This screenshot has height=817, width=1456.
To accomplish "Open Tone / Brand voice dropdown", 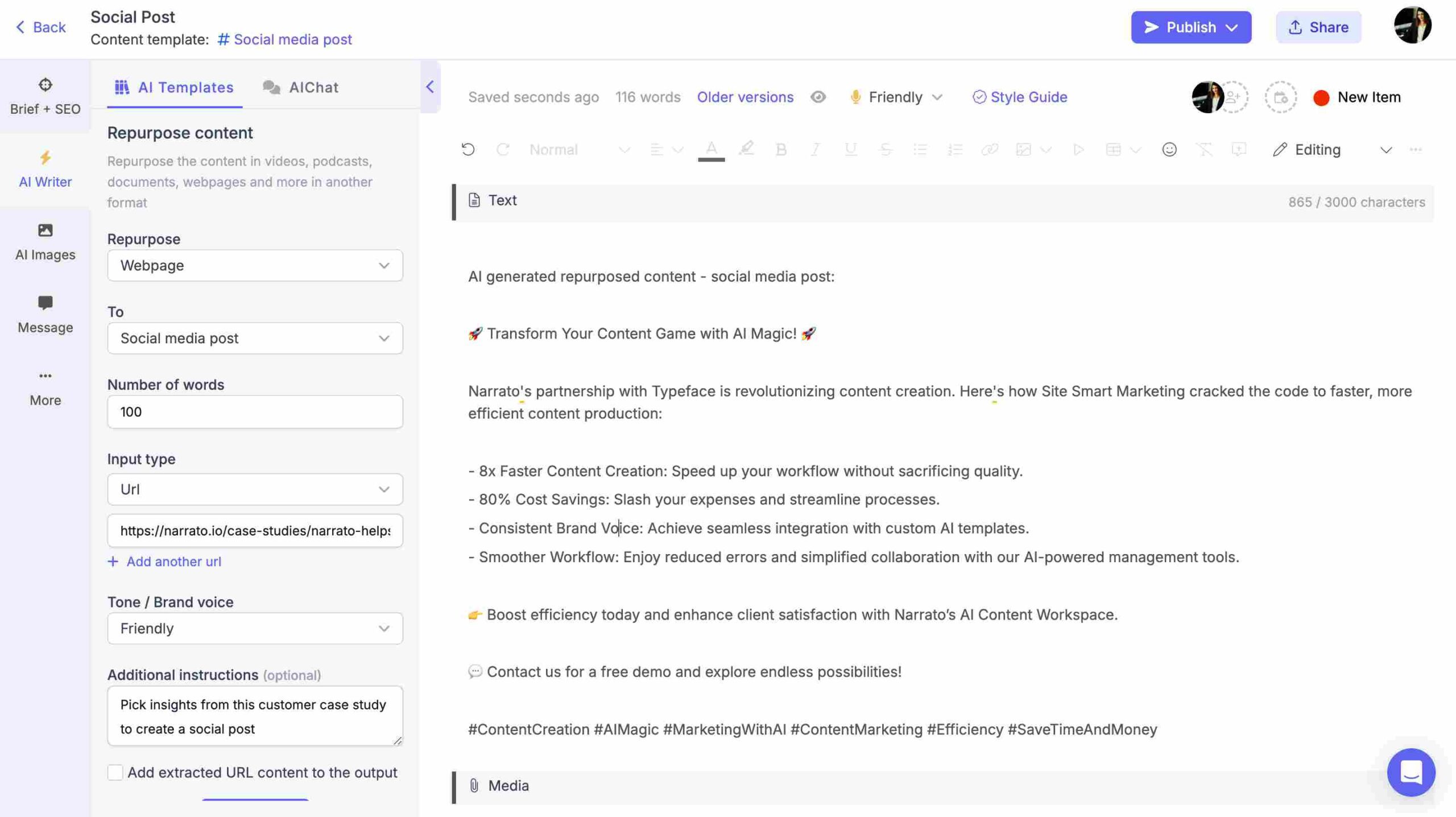I will pyautogui.click(x=255, y=628).
